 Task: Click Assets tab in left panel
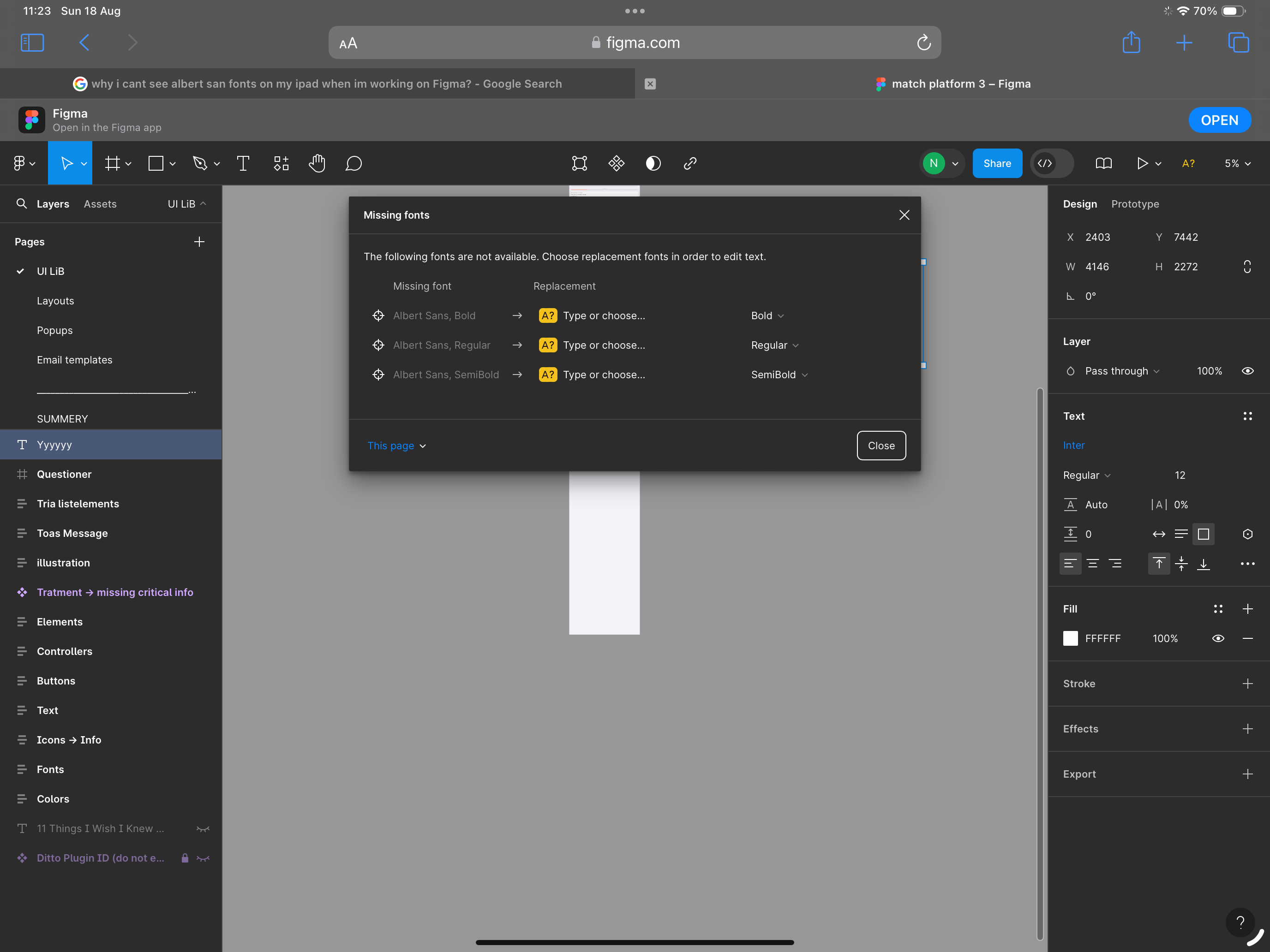click(x=100, y=204)
